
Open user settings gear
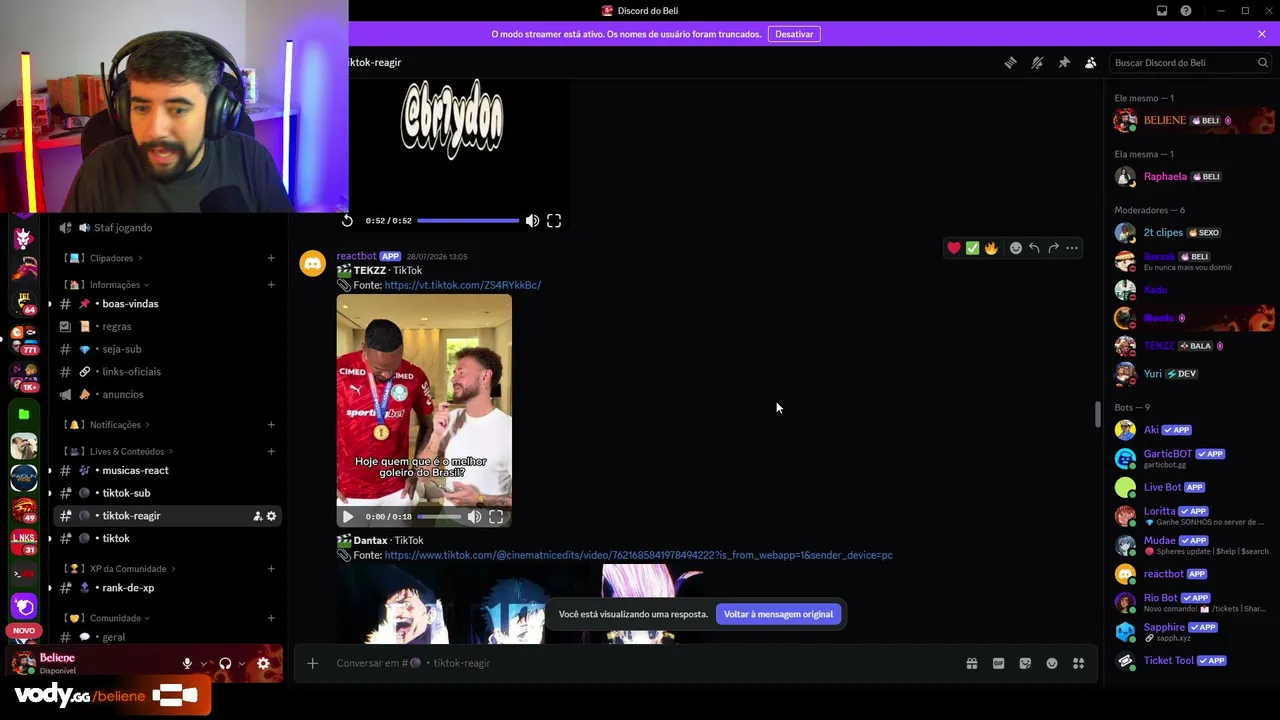point(263,663)
